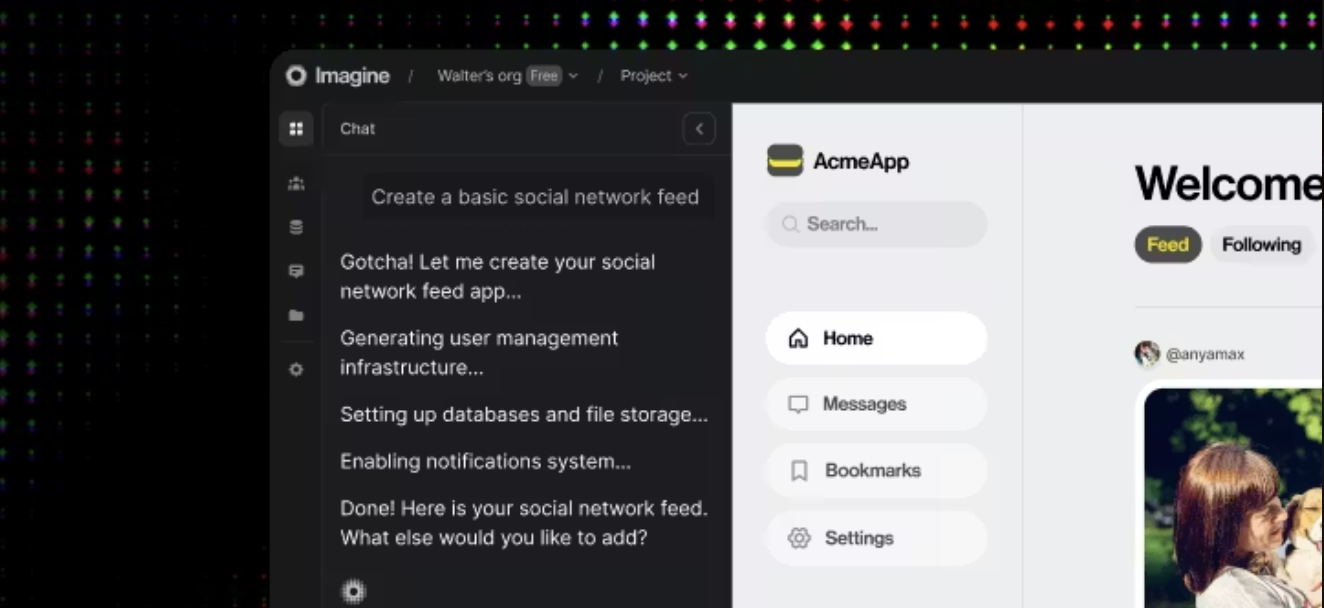Click 'Generating user management infrastructure...' chat line

[479, 353]
